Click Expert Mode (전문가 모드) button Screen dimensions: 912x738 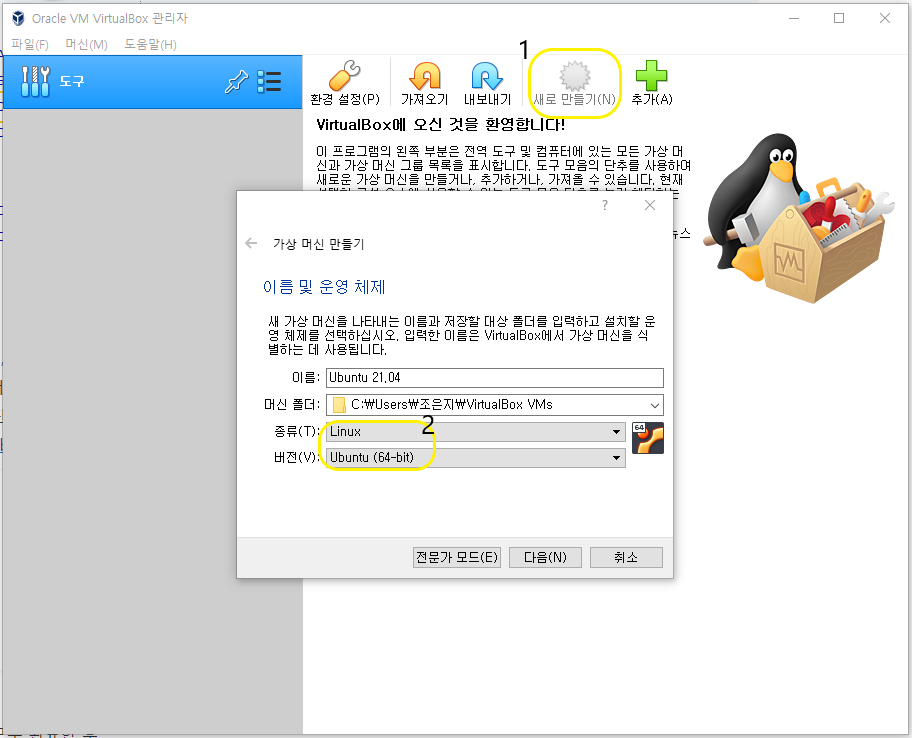pos(457,557)
